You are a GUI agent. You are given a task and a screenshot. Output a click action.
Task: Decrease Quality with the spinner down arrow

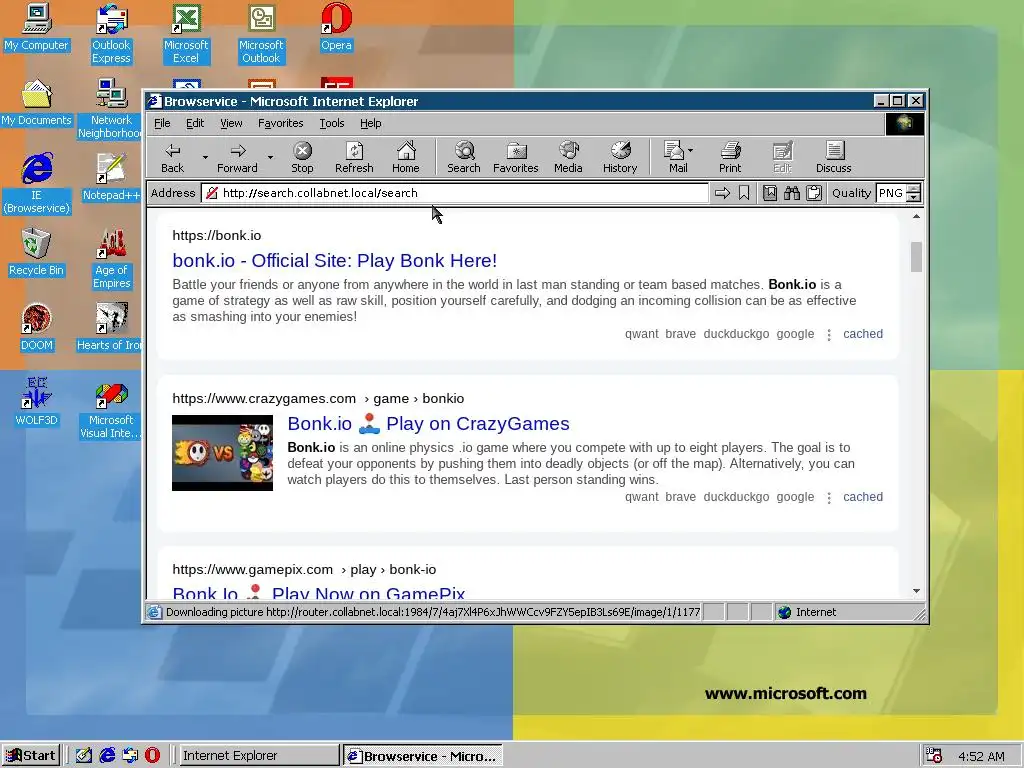(914, 197)
